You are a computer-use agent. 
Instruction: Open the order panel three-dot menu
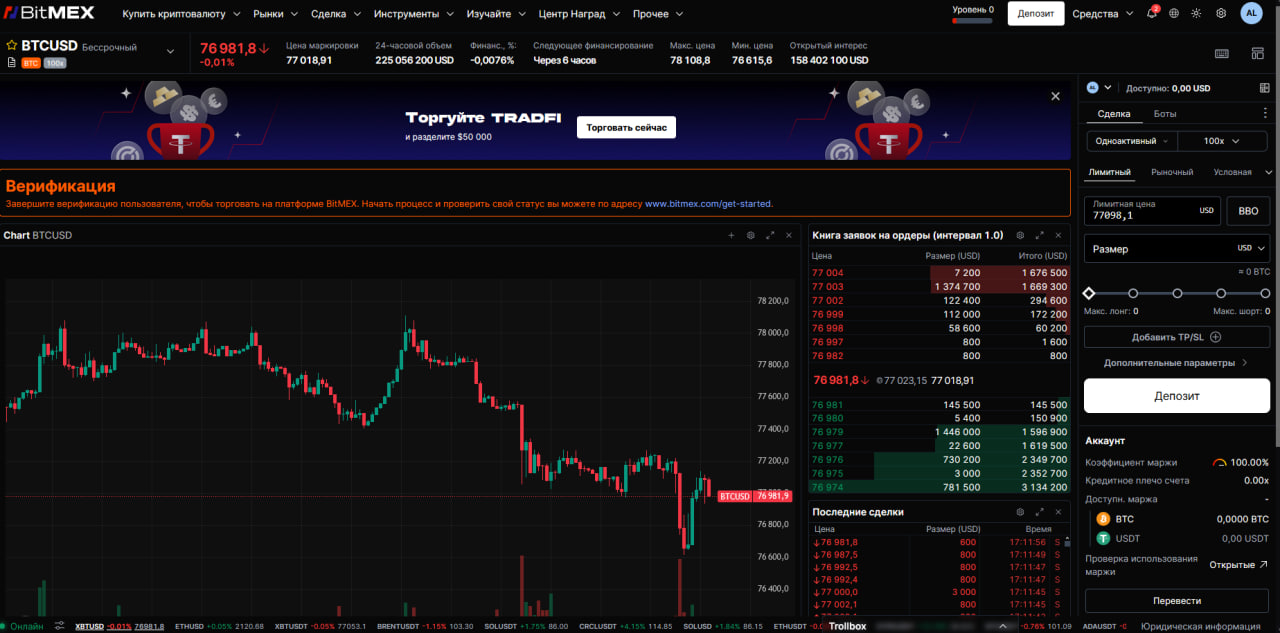(x=1265, y=114)
